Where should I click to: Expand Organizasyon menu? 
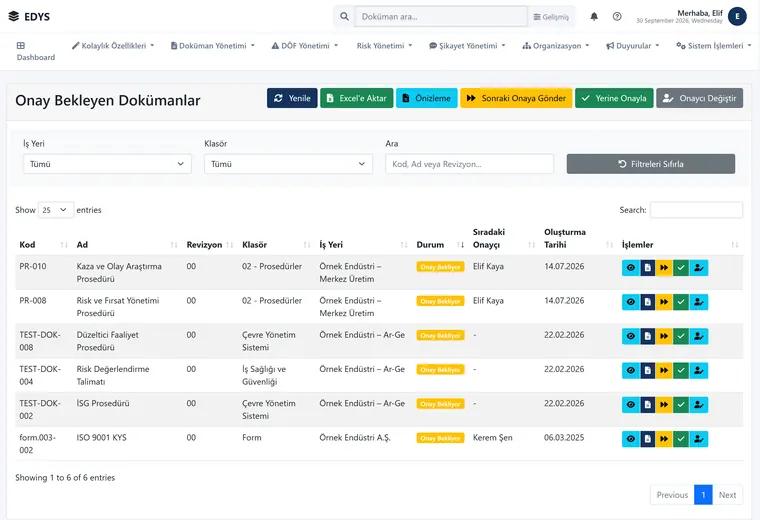556,46
